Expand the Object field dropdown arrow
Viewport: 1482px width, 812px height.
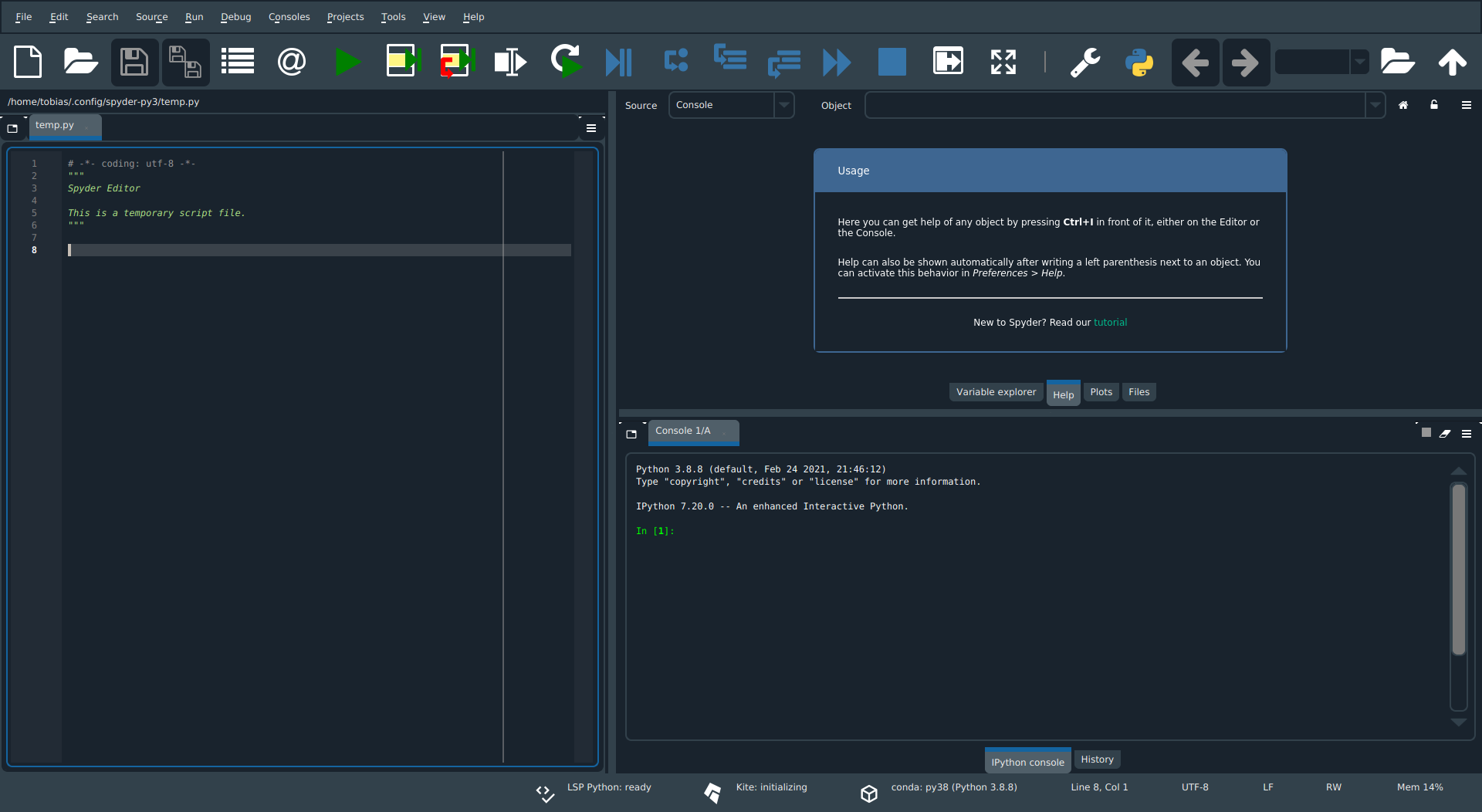[x=1375, y=105]
